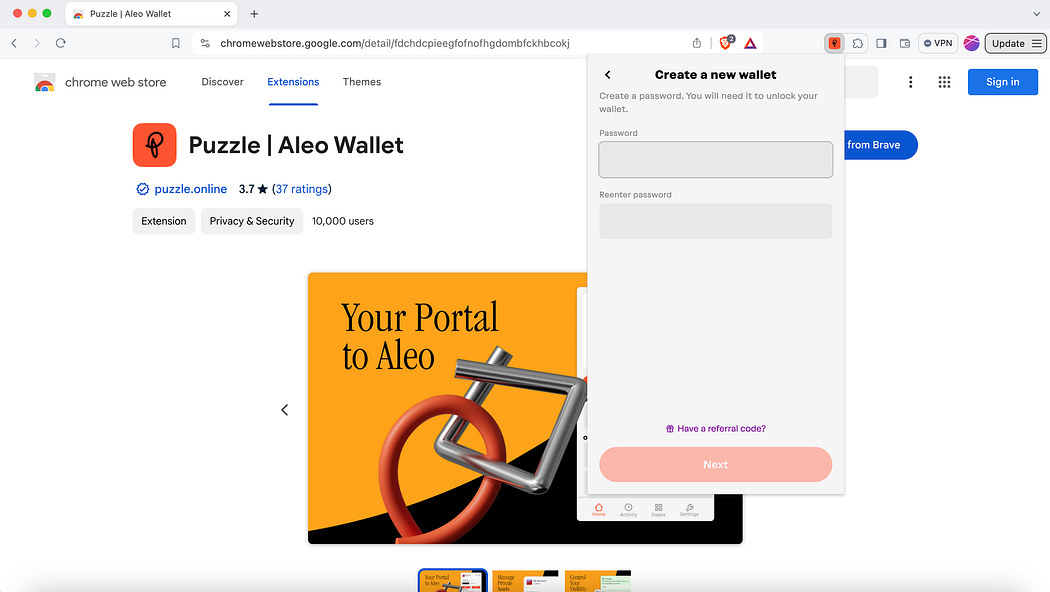Click the Next button in the wallet popup
Image resolution: width=1050 pixels, height=592 pixels.
click(715, 465)
